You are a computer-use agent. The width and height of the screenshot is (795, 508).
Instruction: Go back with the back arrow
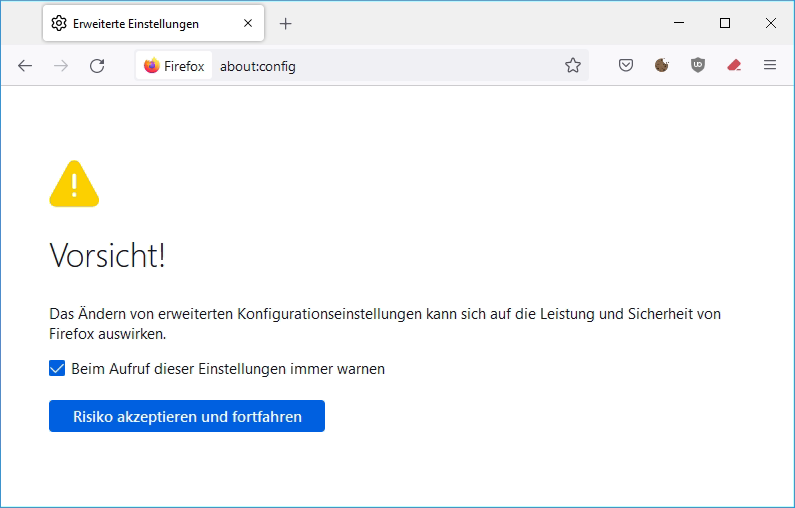tap(25, 66)
